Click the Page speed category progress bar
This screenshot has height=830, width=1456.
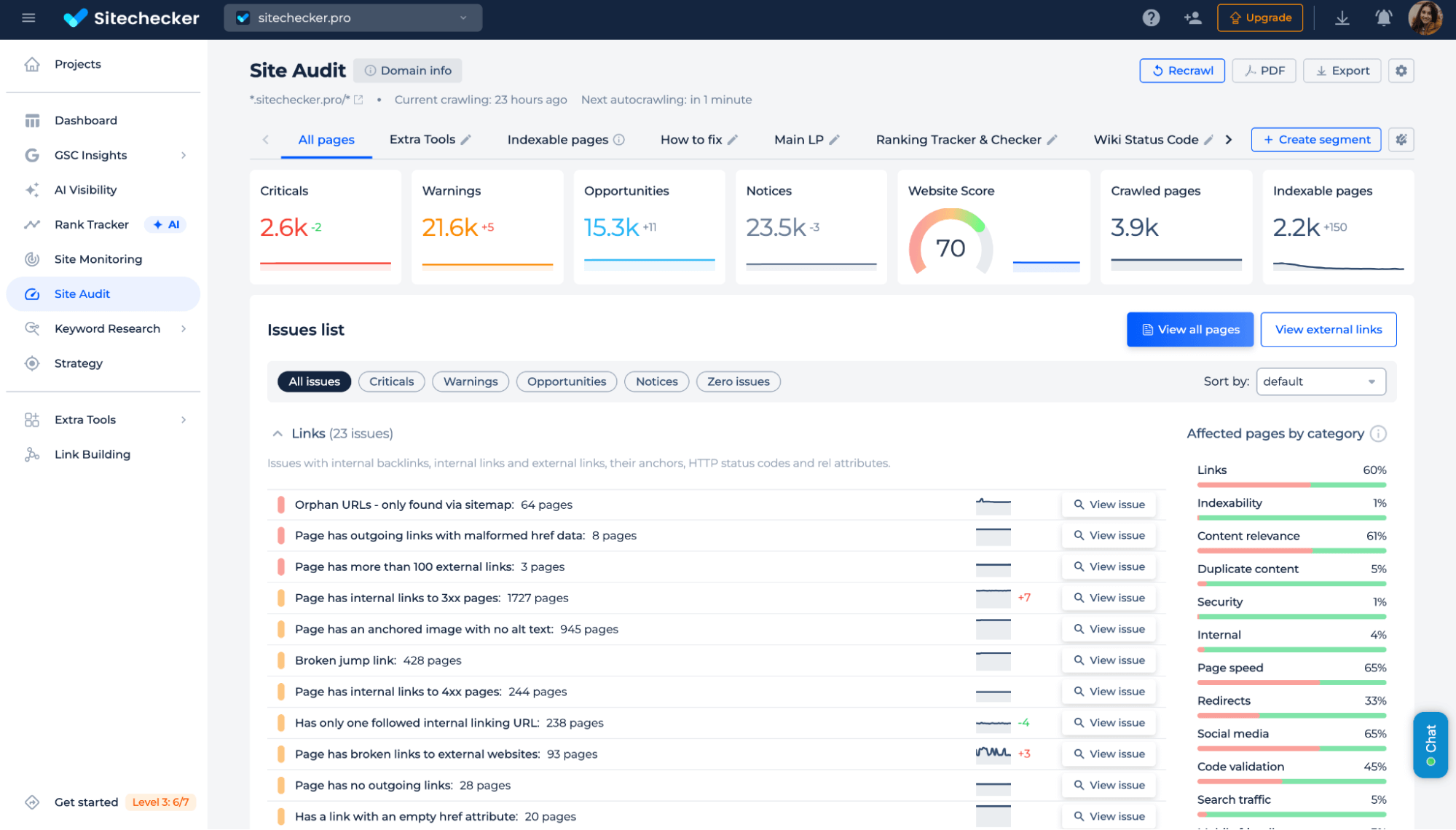(1291, 683)
